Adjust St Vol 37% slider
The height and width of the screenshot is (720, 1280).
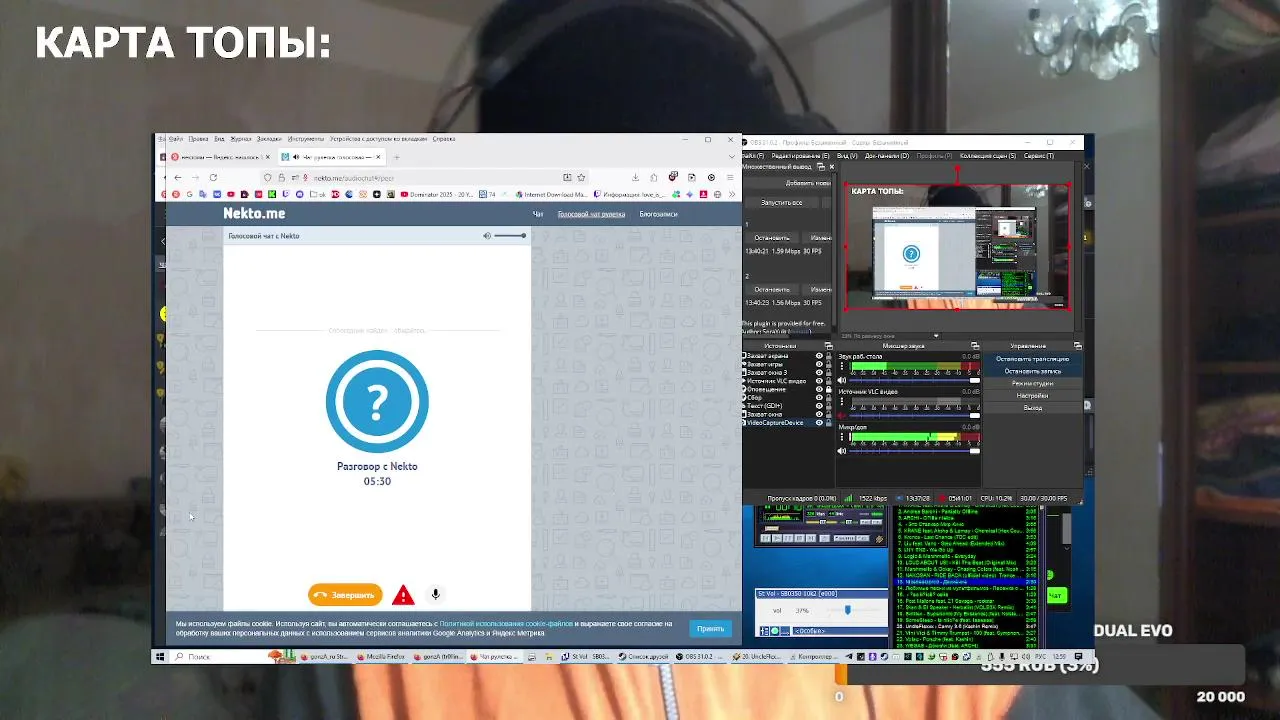pos(848,610)
